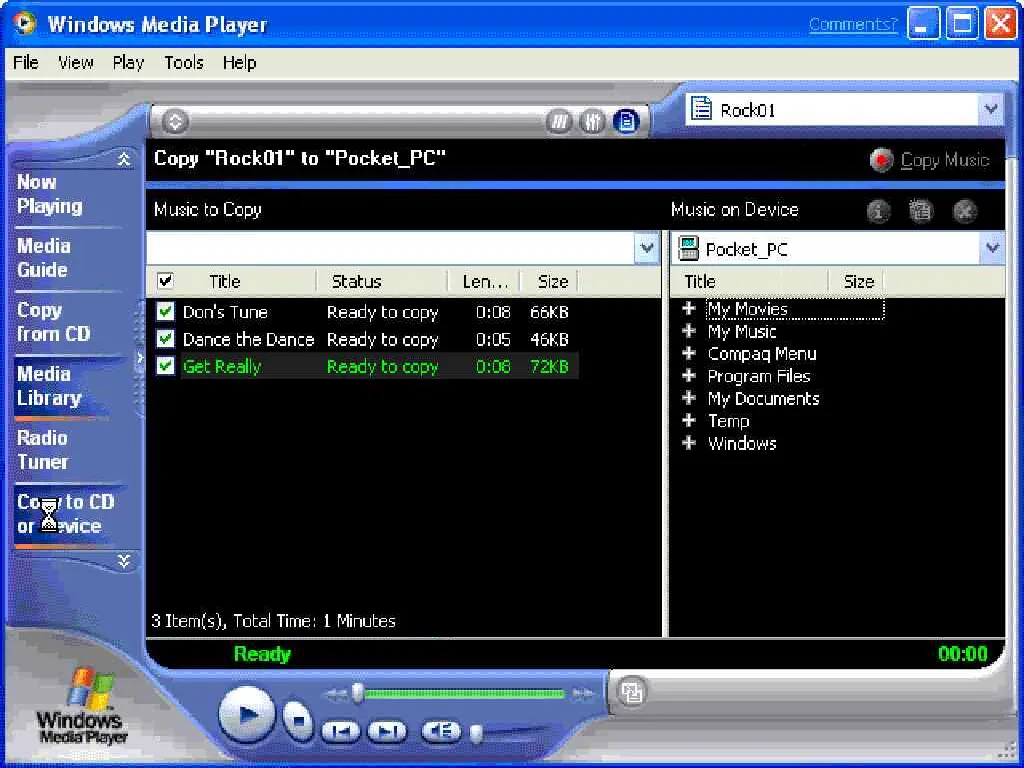Uncheck the Dance the Dance checkbox
The height and width of the screenshot is (768, 1024).
[165, 339]
